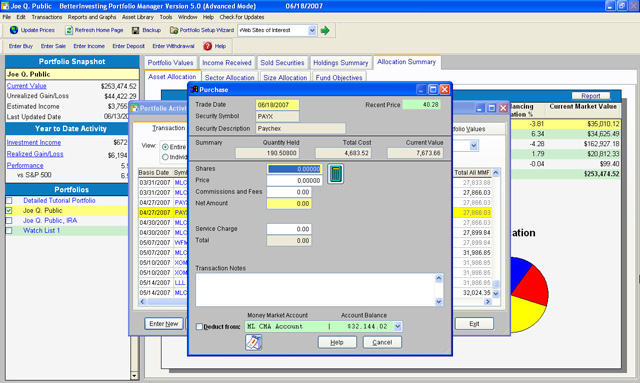The image size is (640, 383).
Task: Click Enter Buy toolbar button
Action: click(x=21, y=46)
